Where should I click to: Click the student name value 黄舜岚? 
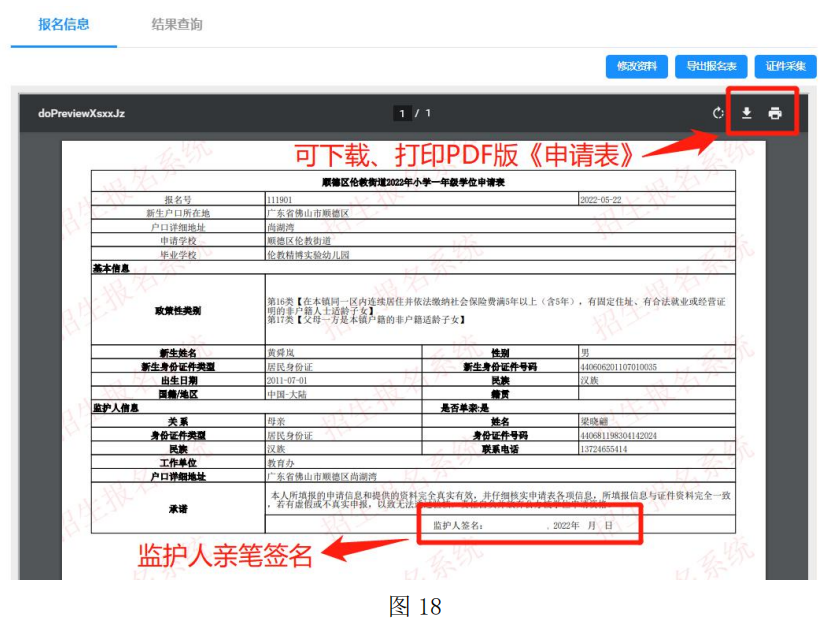284,354
